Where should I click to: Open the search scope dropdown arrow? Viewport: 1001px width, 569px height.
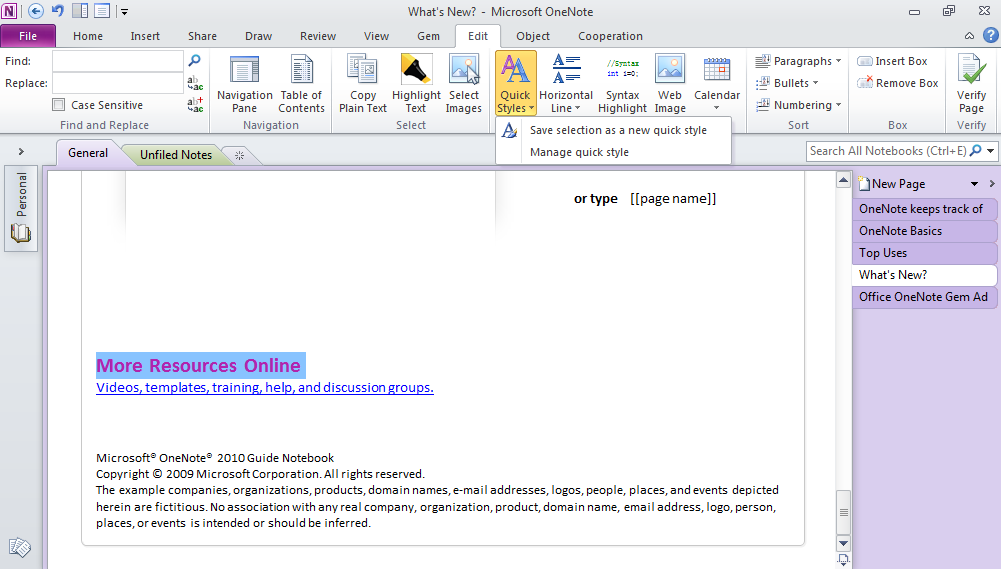point(990,151)
